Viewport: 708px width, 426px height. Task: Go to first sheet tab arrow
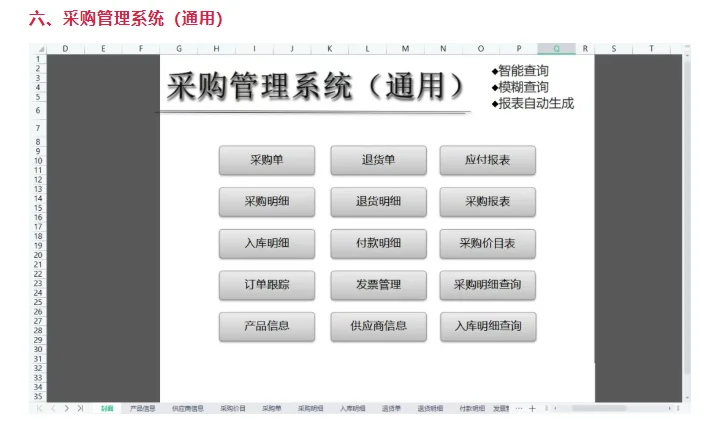[x=39, y=408]
